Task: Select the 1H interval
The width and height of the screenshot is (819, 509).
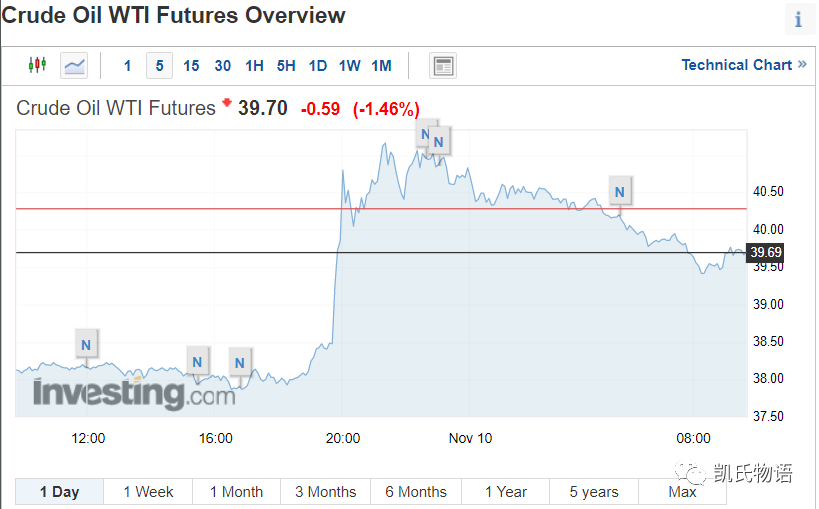Action: pyautogui.click(x=254, y=66)
